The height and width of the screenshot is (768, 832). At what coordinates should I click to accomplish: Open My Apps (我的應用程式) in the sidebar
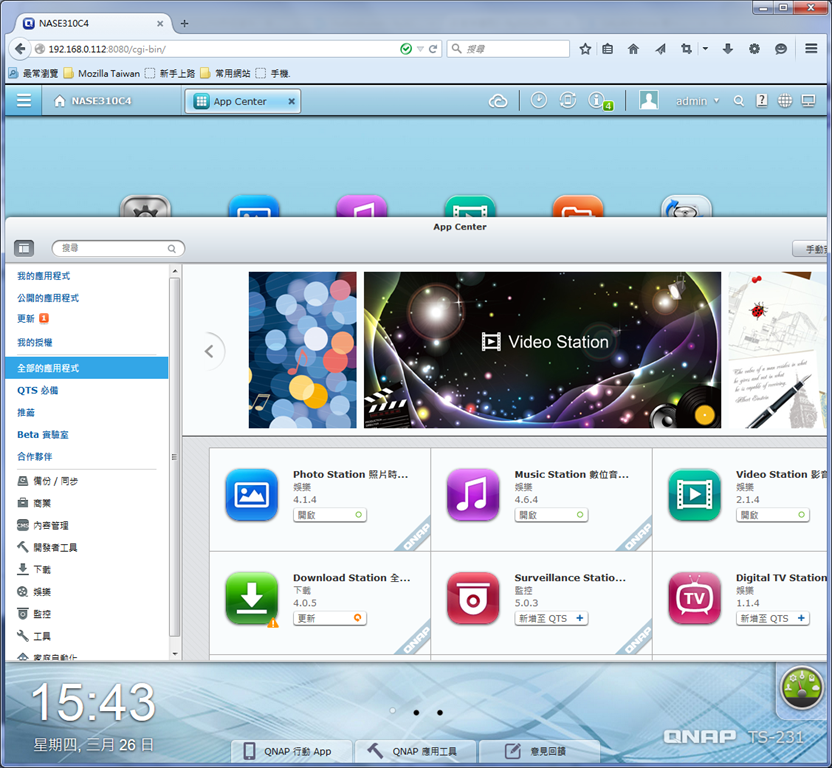44,276
